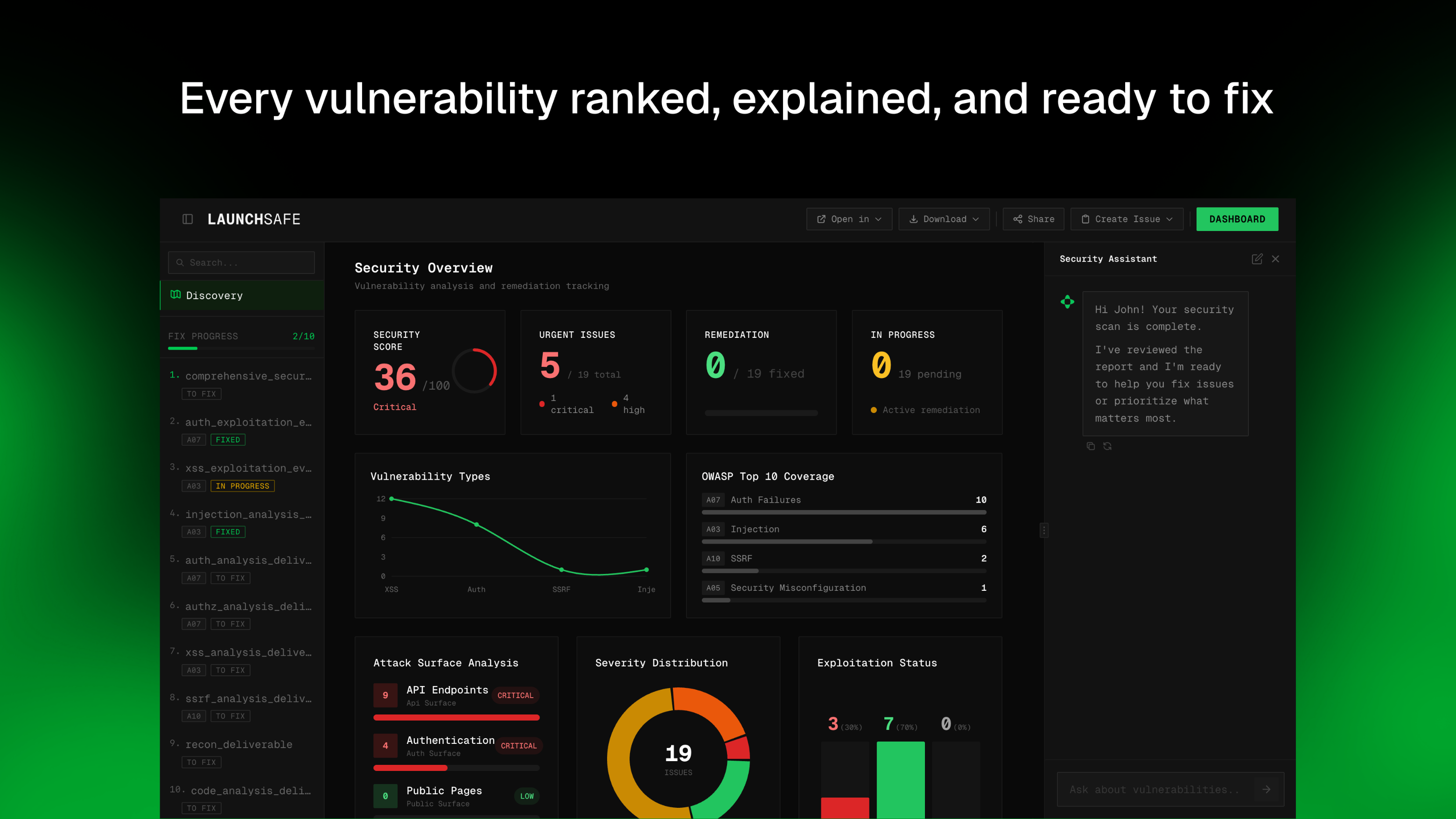Expand the Download dropdown
Screen dimensions: 1456x819
(944, 219)
